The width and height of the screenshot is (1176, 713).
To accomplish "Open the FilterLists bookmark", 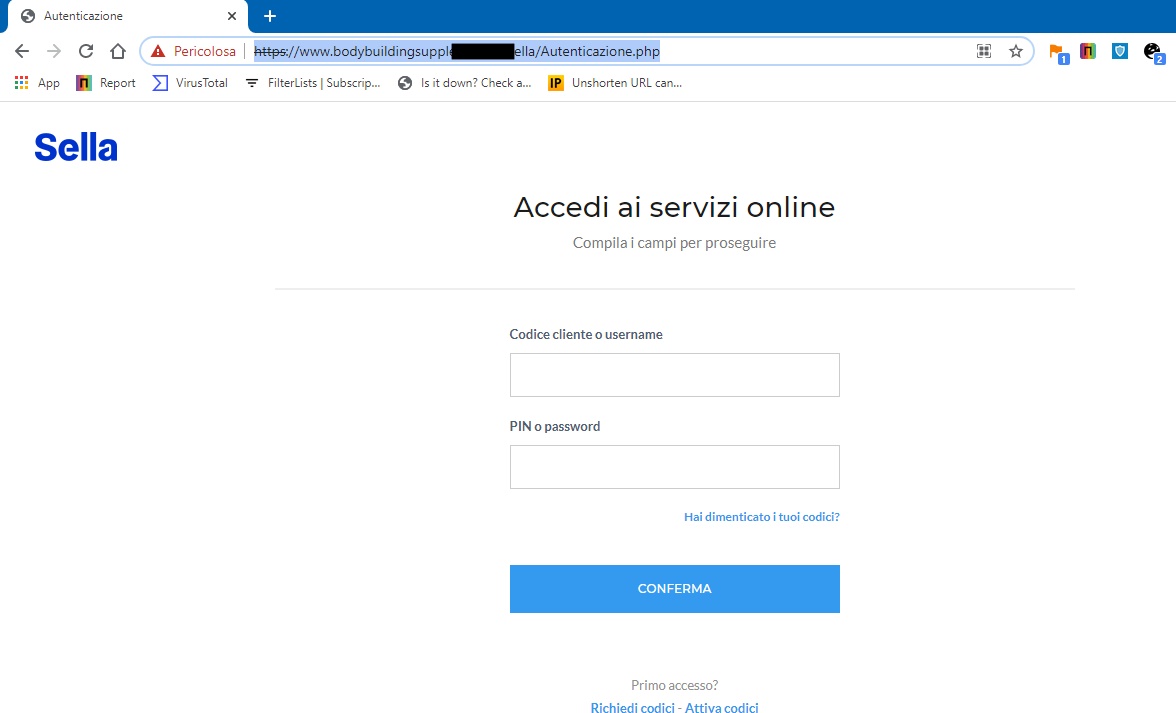I will (313, 82).
